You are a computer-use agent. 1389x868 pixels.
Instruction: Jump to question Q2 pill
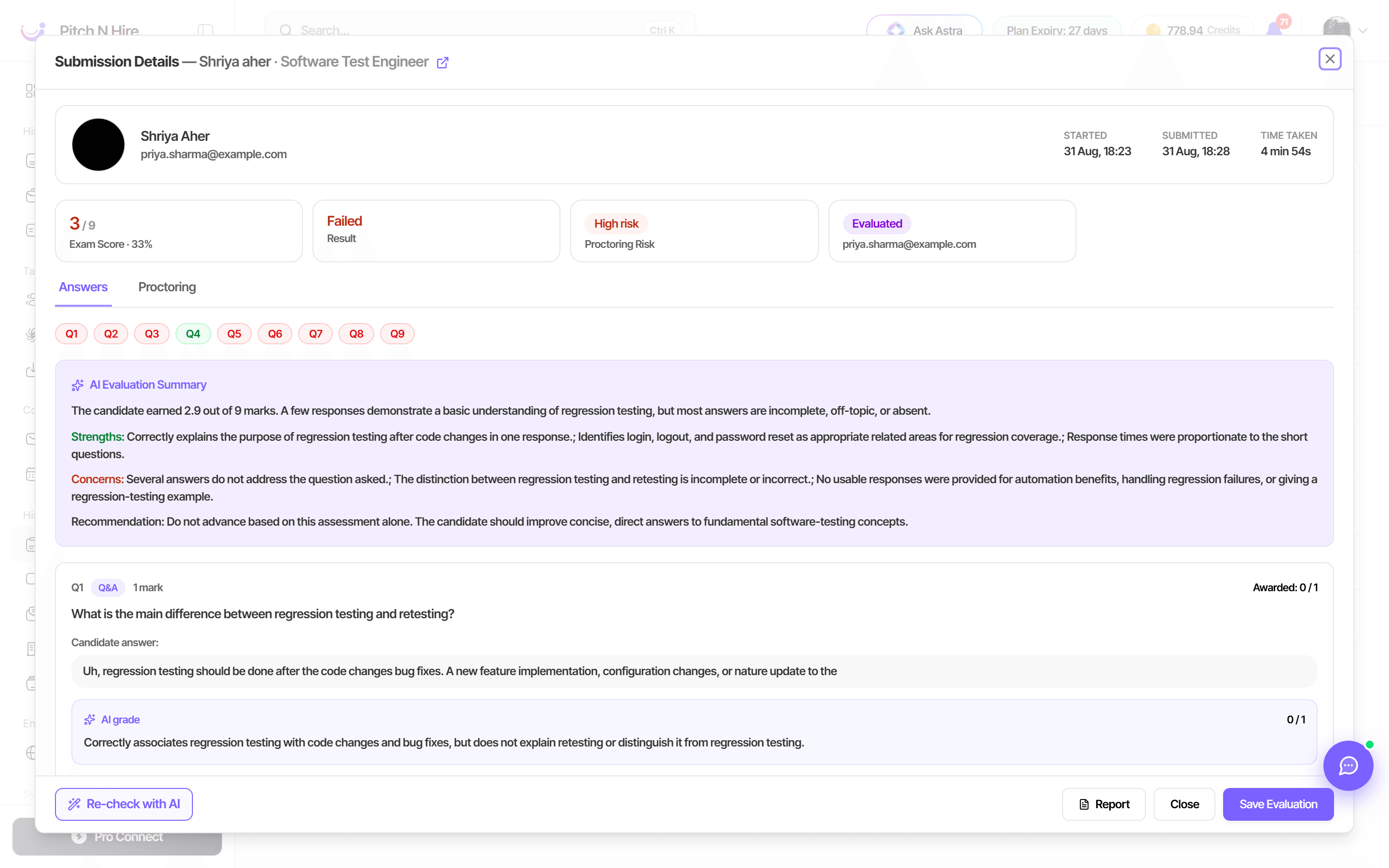pos(111,334)
